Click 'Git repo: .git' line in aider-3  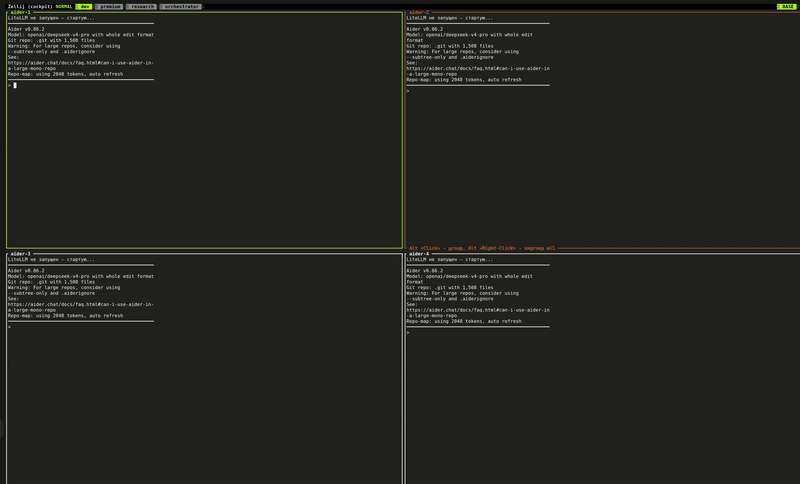pyautogui.click(x=51, y=282)
